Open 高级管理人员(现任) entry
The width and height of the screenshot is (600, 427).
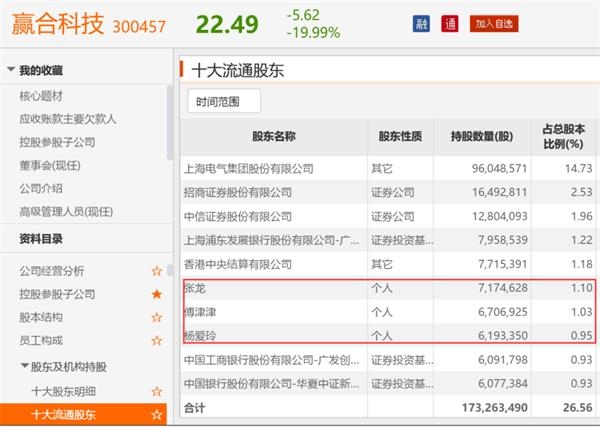66,212
